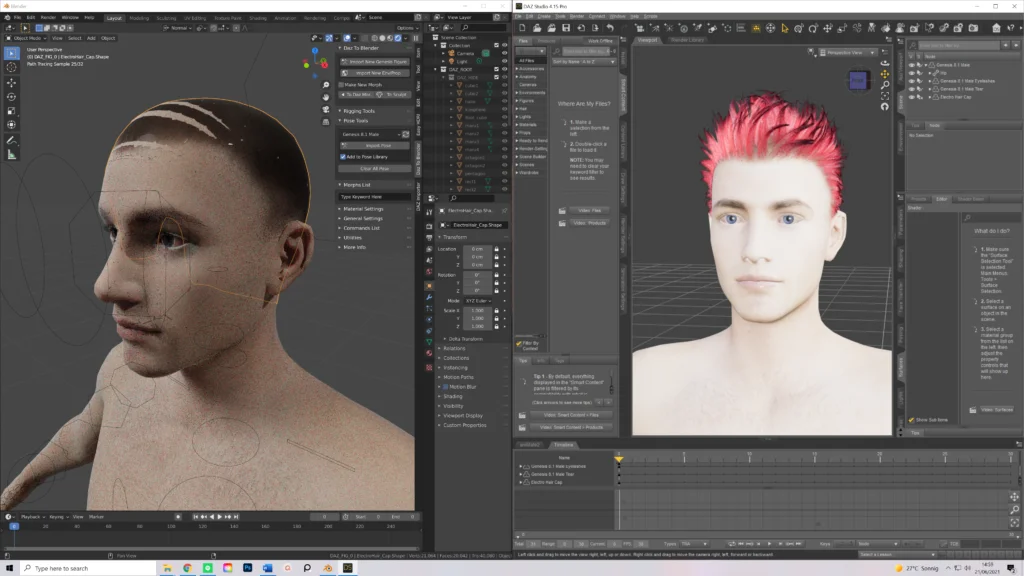Click the reset view icon in DAZ viewport
Viewport: 1024px width, 576px height.
(x=884, y=106)
